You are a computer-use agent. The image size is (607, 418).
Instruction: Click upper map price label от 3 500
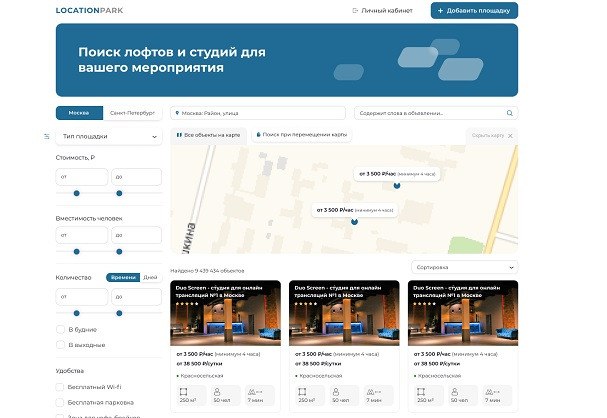coord(397,174)
